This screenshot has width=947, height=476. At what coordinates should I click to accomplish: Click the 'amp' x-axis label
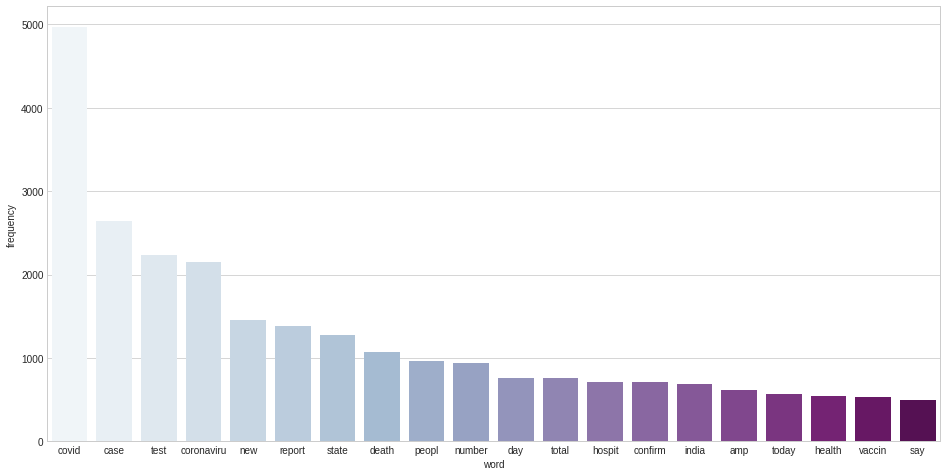[739, 451]
